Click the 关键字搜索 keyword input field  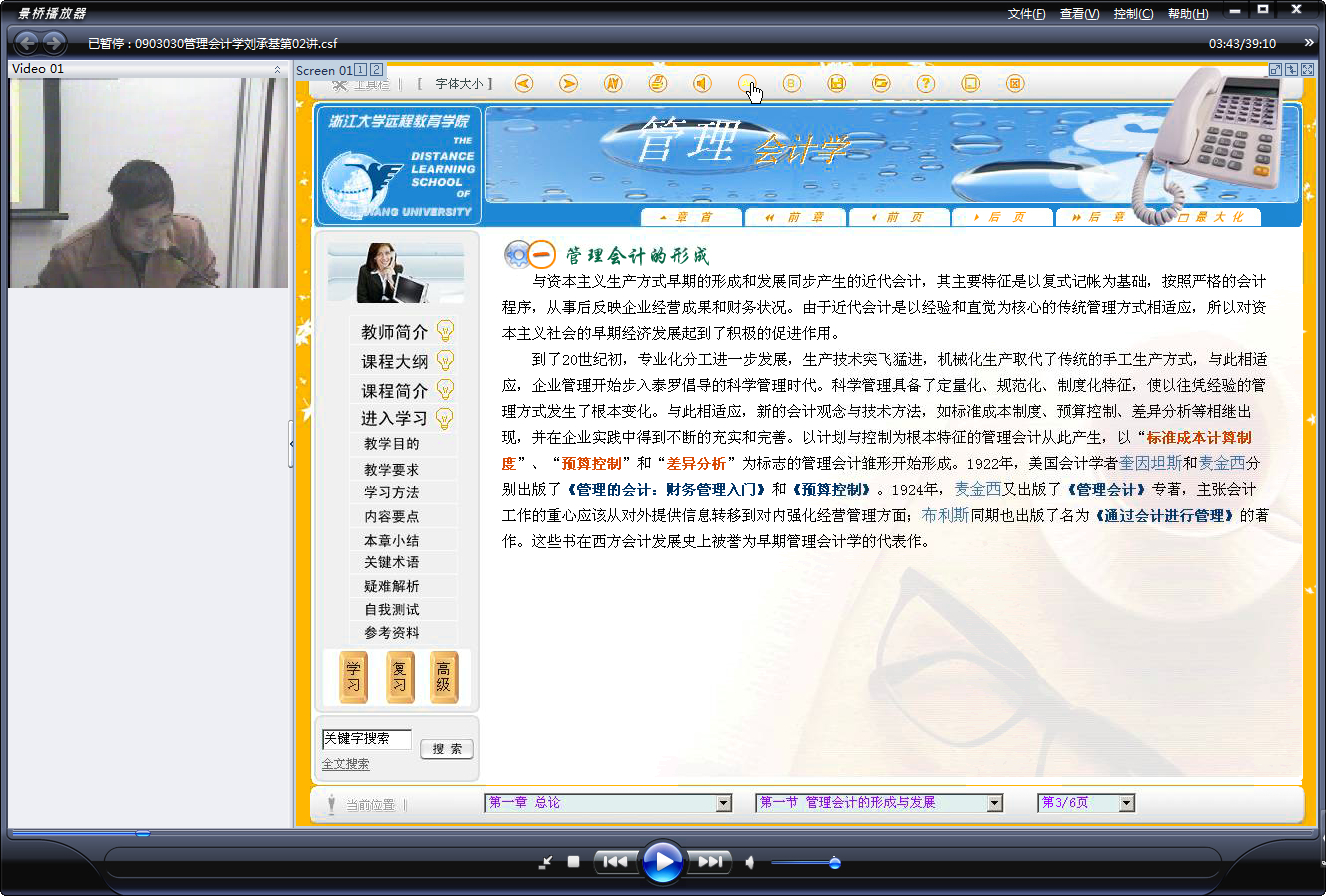tap(366, 739)
